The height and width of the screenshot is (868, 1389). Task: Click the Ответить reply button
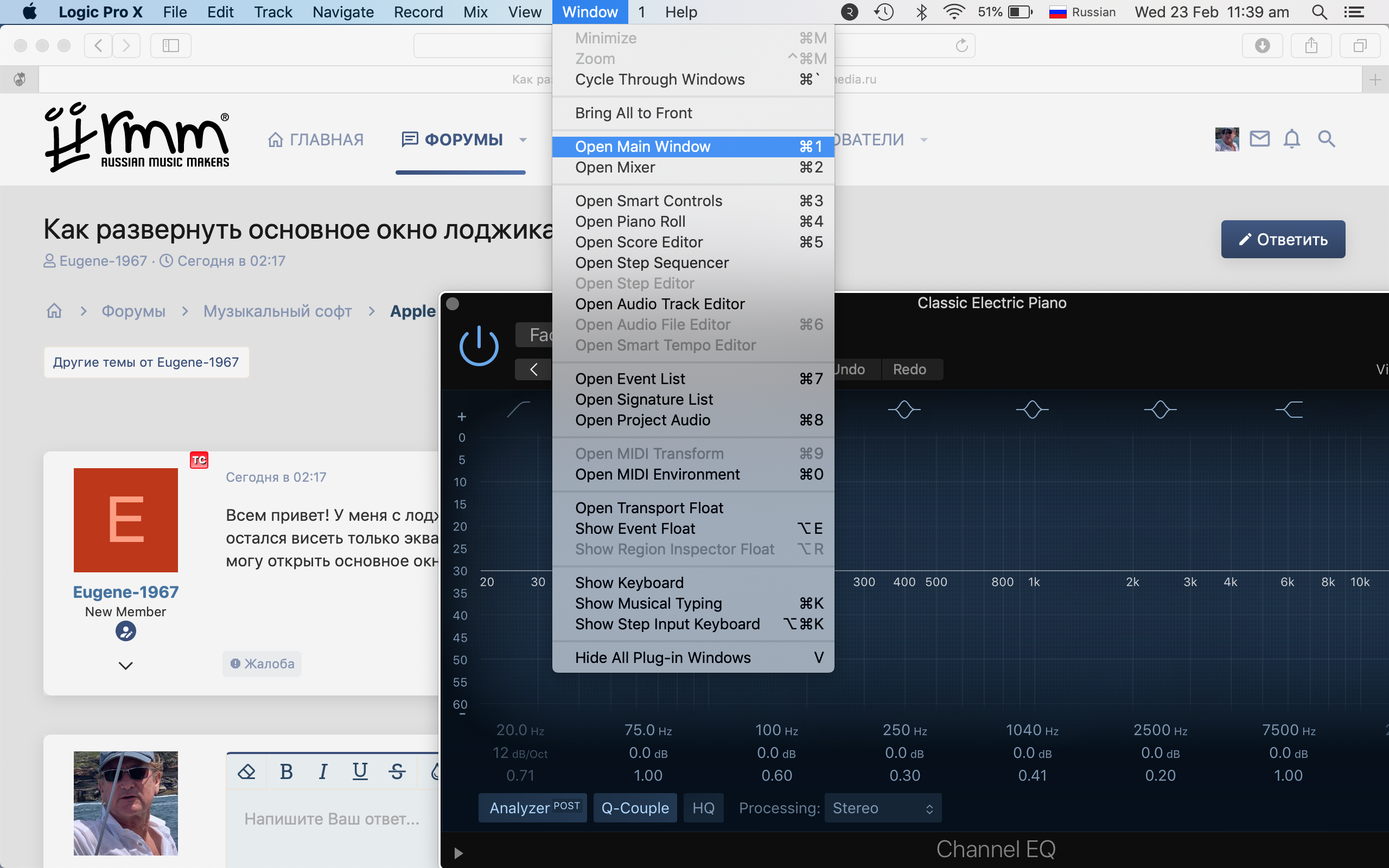1283,239
